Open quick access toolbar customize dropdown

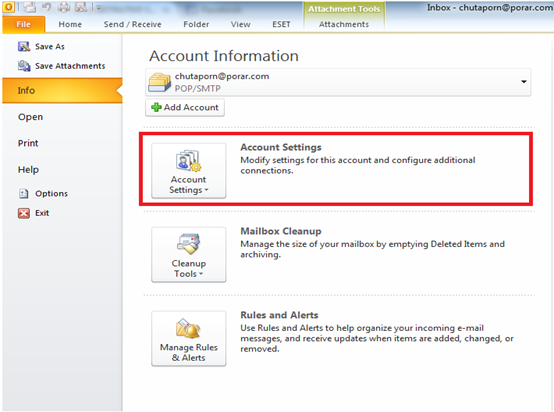tap(99, 7)
